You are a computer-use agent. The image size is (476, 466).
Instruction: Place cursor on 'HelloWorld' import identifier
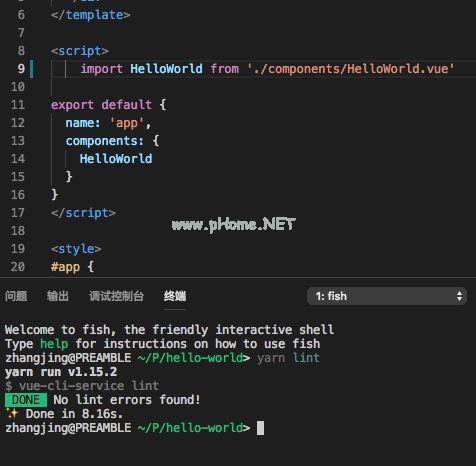166,69
